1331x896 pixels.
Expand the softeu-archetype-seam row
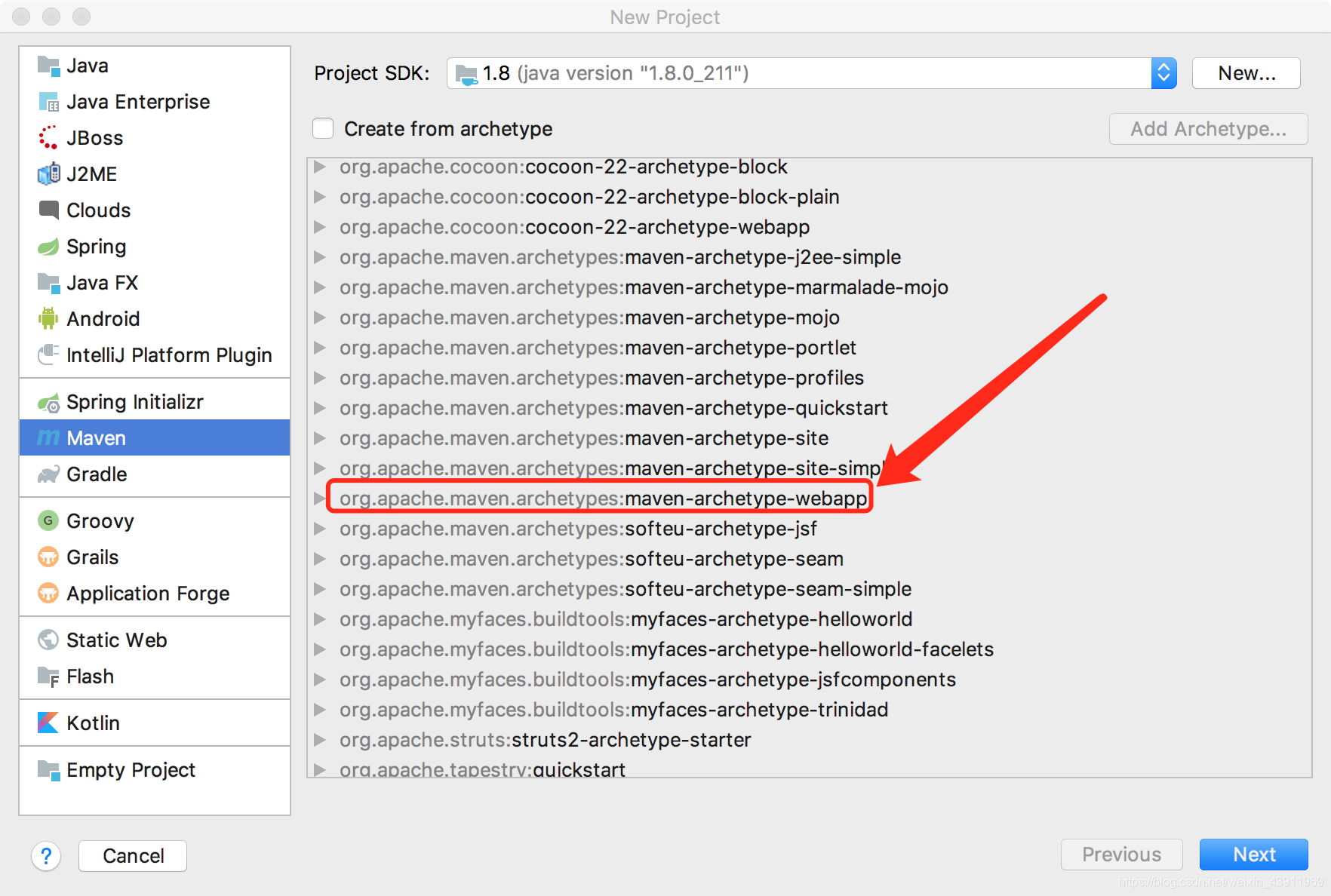click(x=320, y=559)
